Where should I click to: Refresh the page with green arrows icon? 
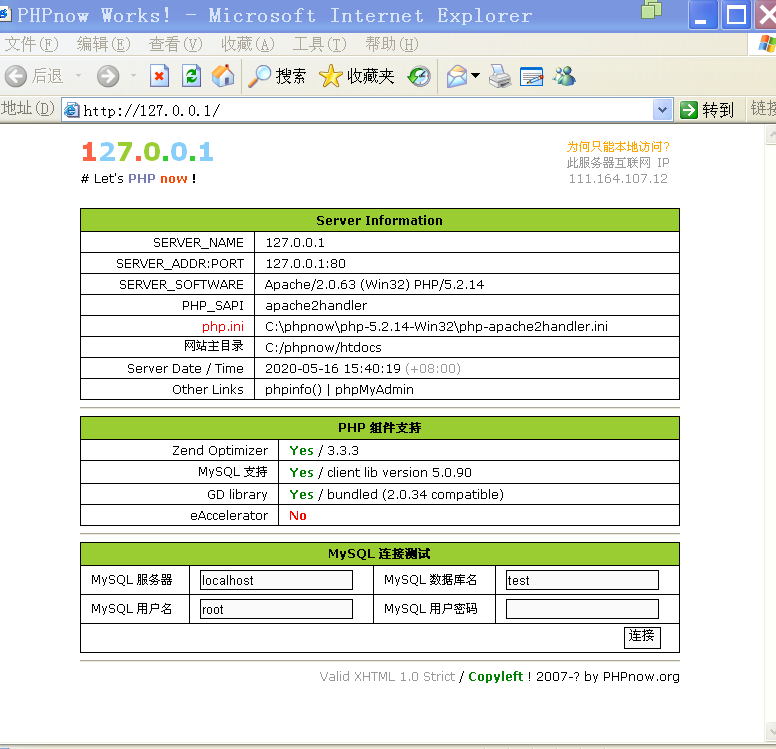191,76
